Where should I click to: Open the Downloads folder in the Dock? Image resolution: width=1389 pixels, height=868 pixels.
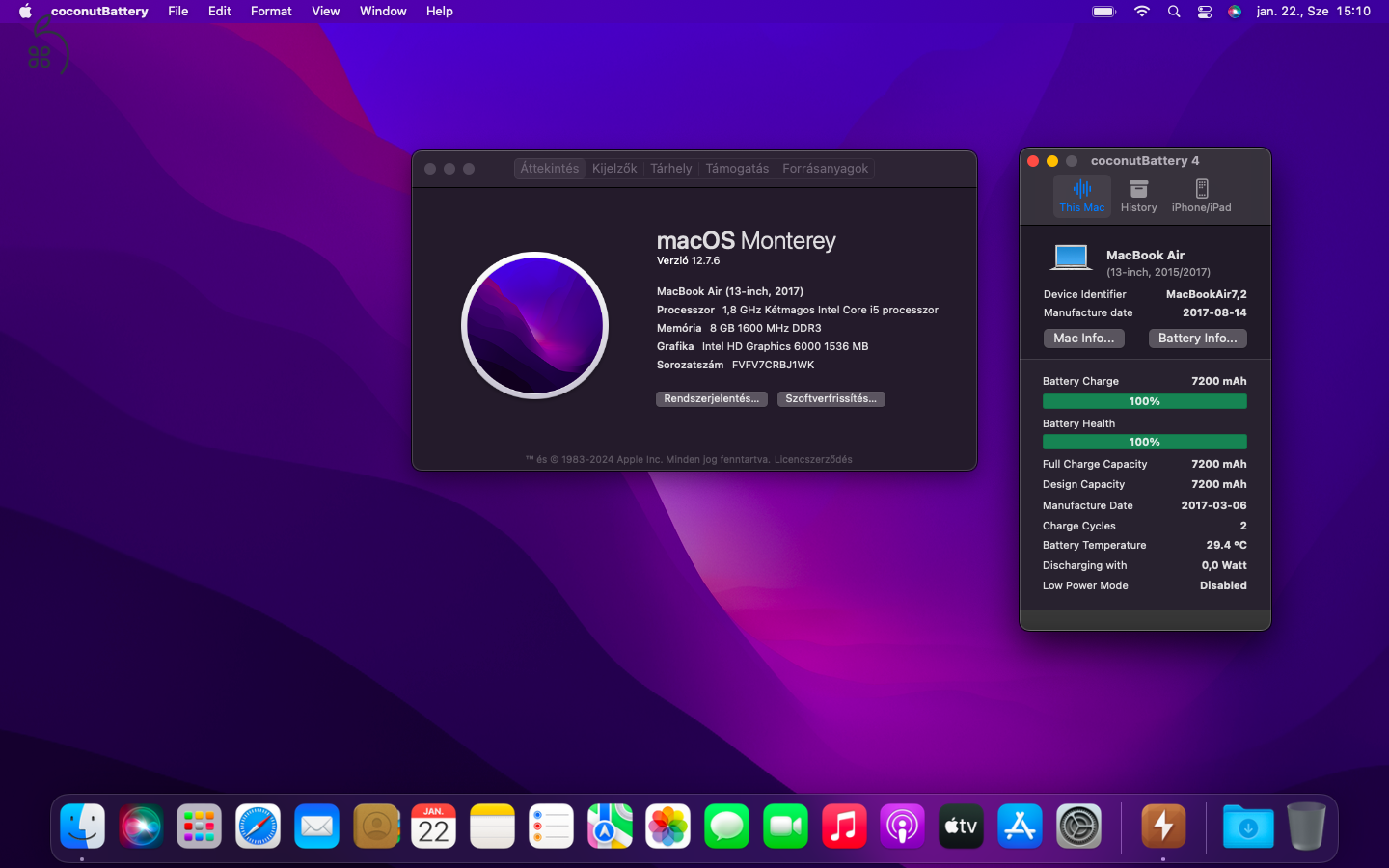pos(1248,827)
